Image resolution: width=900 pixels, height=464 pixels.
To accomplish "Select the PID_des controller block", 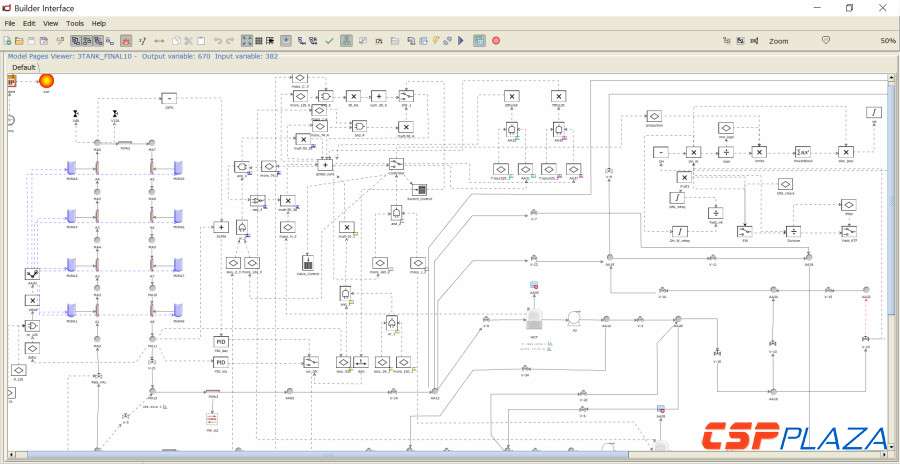I will (x=221, y=343).
